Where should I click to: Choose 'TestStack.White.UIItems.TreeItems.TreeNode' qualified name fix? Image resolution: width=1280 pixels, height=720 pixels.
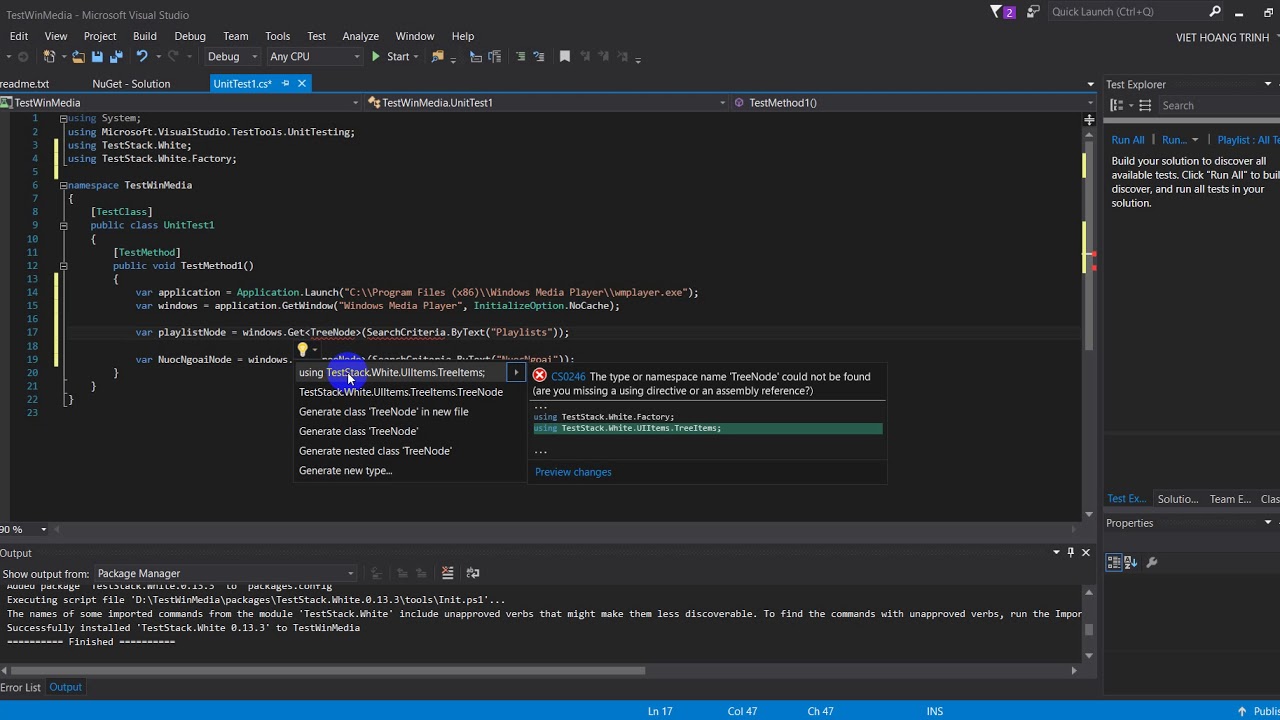tap(401, 392)
